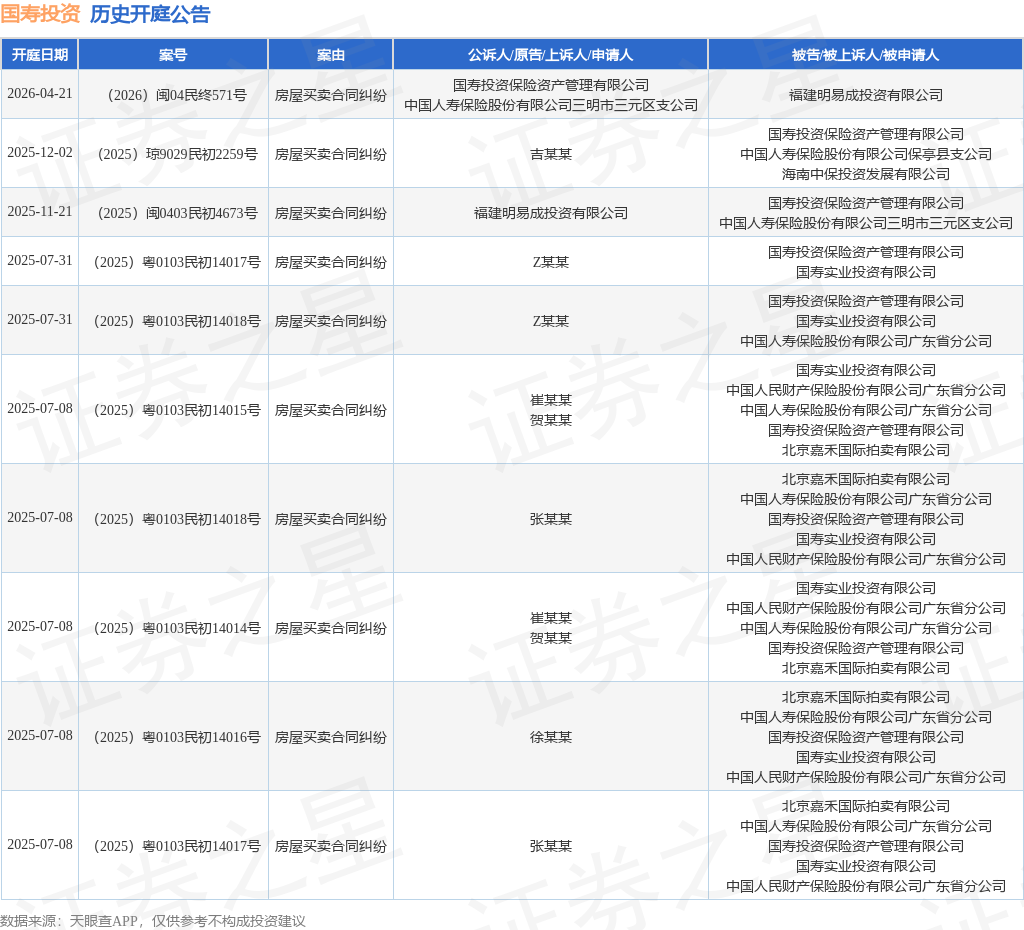Click 中国人寿保险股份有限公司三明市三元区支公司 in 2026-04-21 row
Image resolution: width=1024 pixels, height=930 pixels.
tap(551, 105)
